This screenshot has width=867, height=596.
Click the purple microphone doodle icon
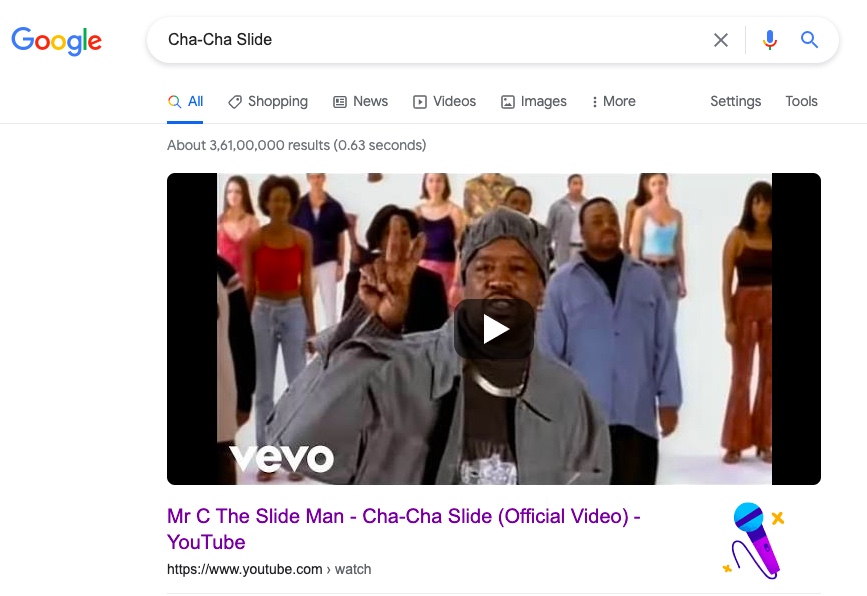coord(753,540)
